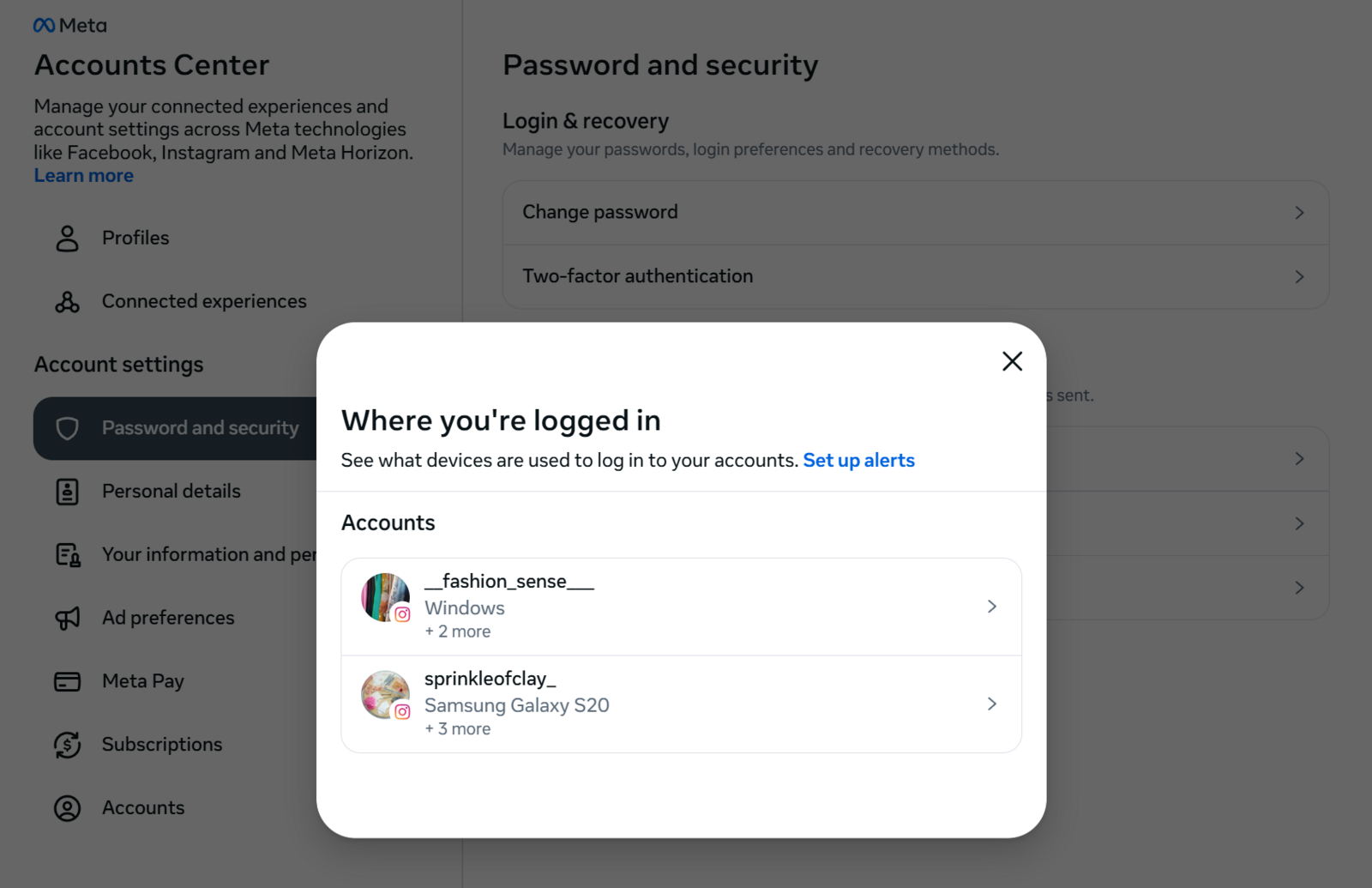Open the Password and security settings item
Image resolution: width=1372 pixels, height=888 pixels.
tap(200, 427)
